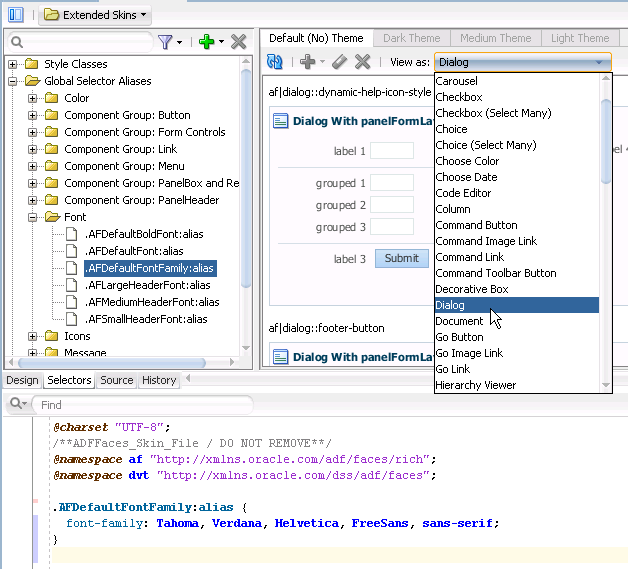Expand the Style Classes tree node

pyautogui.click(x=12, y=64)
